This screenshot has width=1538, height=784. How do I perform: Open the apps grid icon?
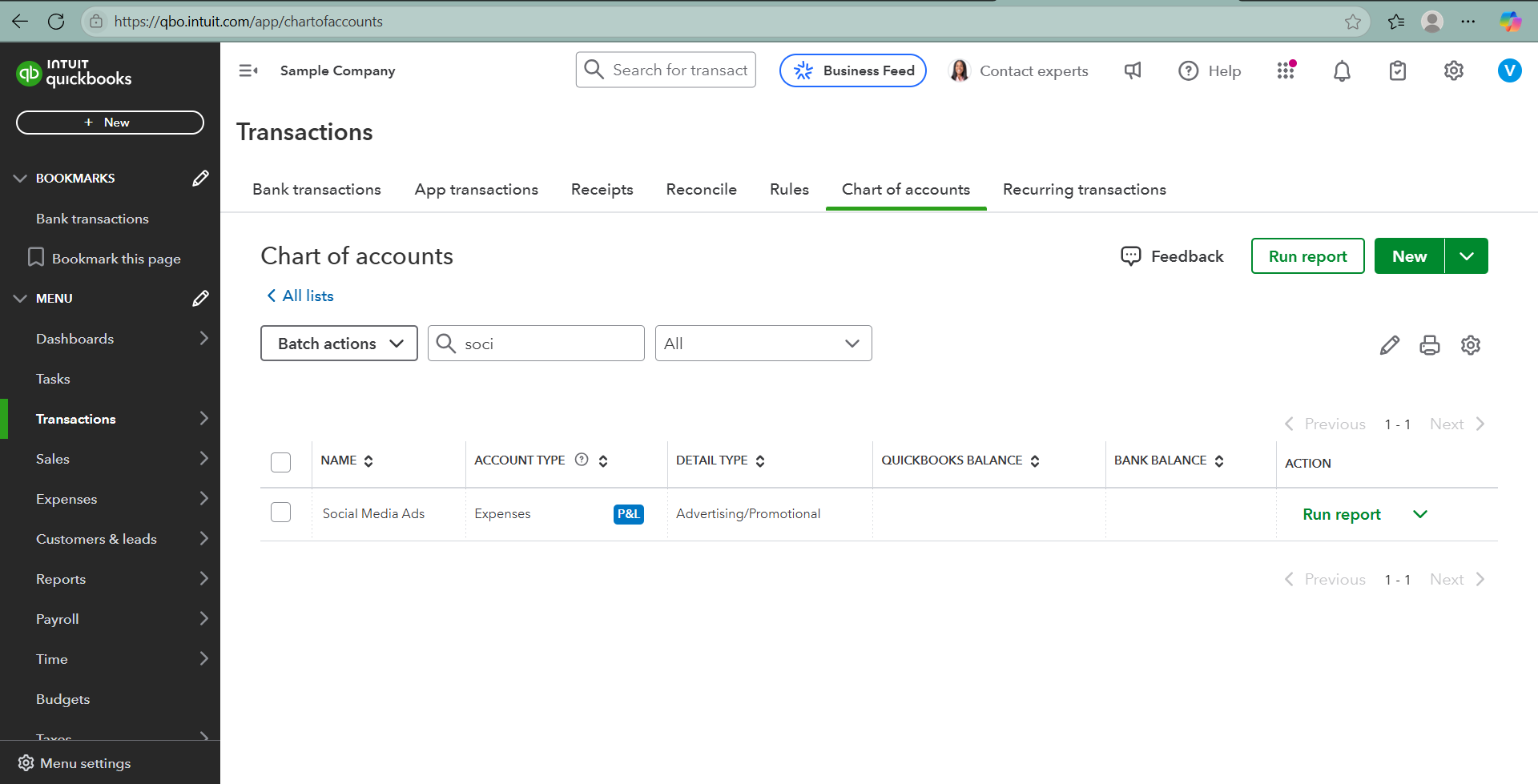(x=1286, y=70)
